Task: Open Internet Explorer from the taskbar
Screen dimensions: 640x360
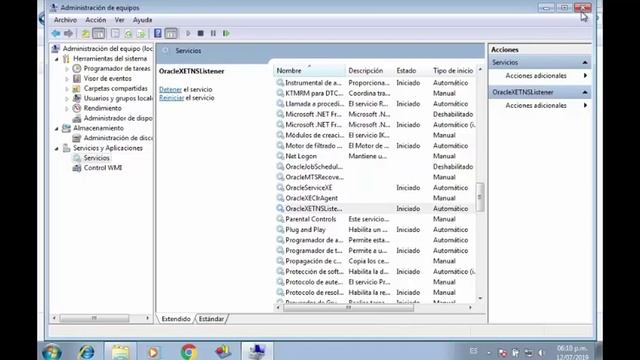Action: click(86, 352)
